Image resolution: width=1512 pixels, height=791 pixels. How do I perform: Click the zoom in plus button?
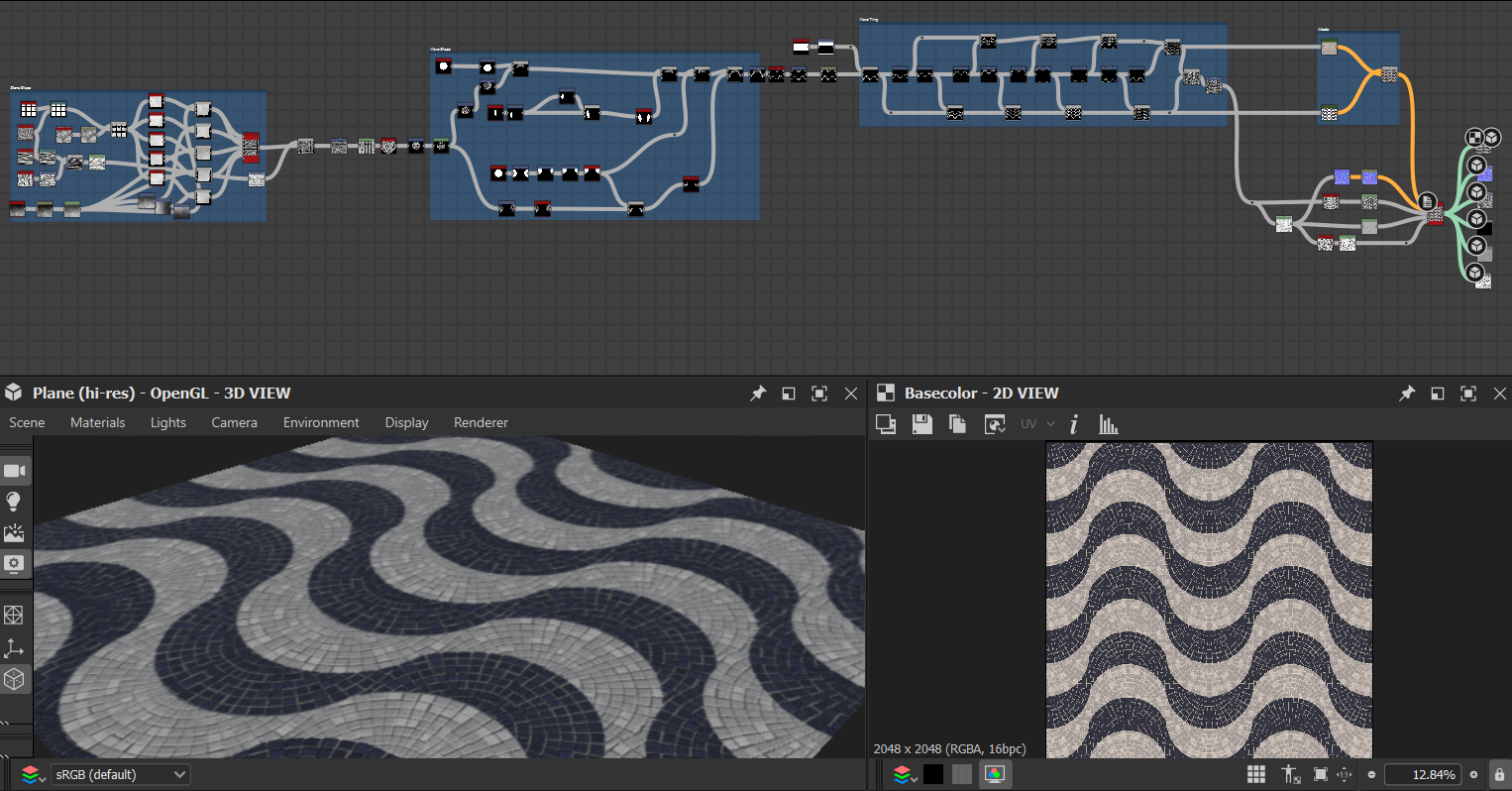(1473, 774)
